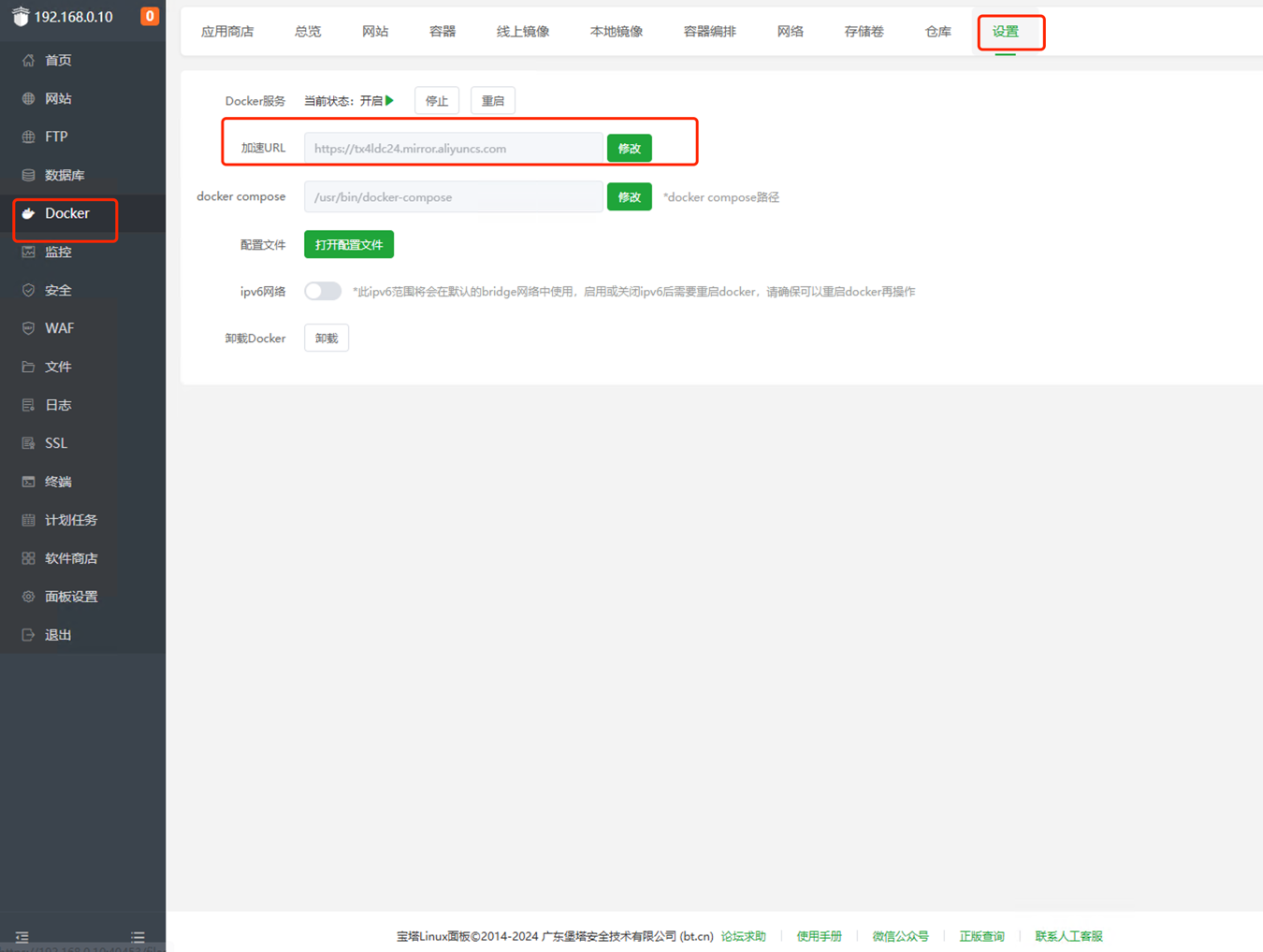Collapse the sidebar using bottom-left icon

coord(22,937)
